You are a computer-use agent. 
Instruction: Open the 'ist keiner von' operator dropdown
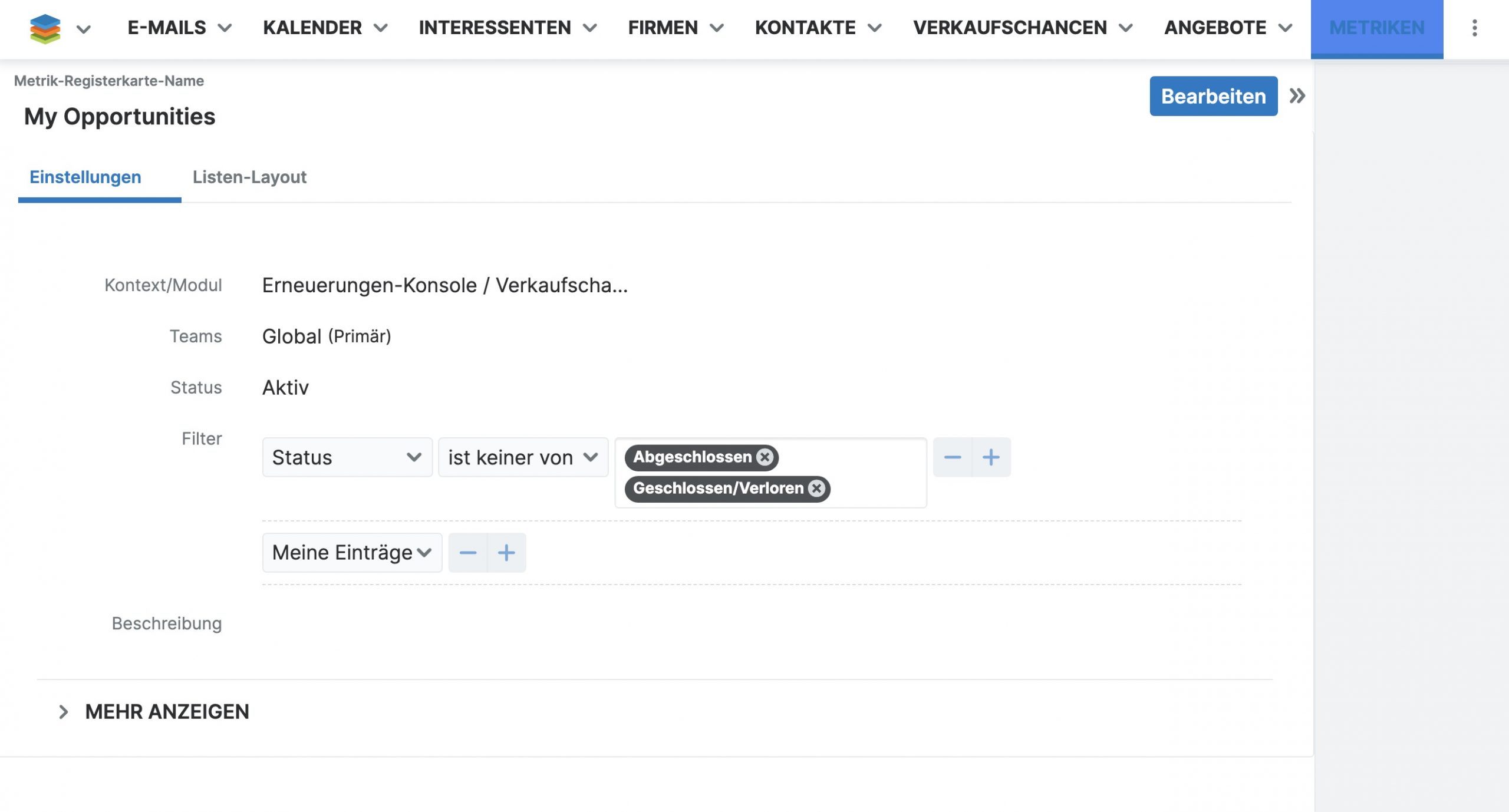click(x=522, y=457)
